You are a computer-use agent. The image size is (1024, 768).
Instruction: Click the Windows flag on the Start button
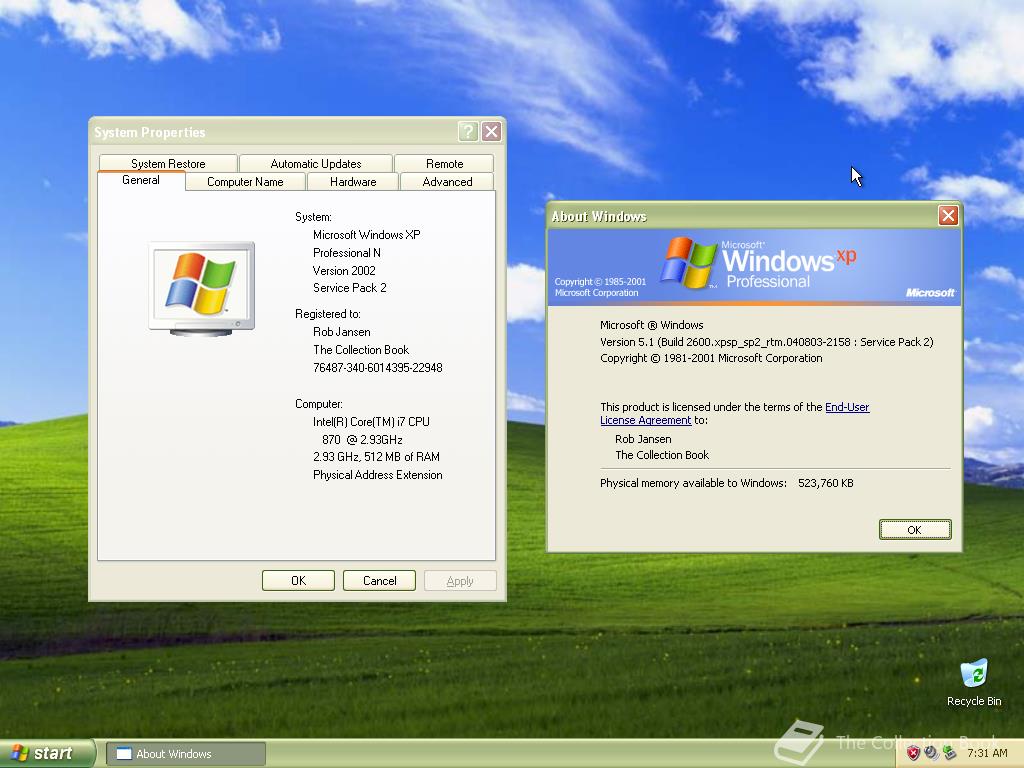point(20,753)
